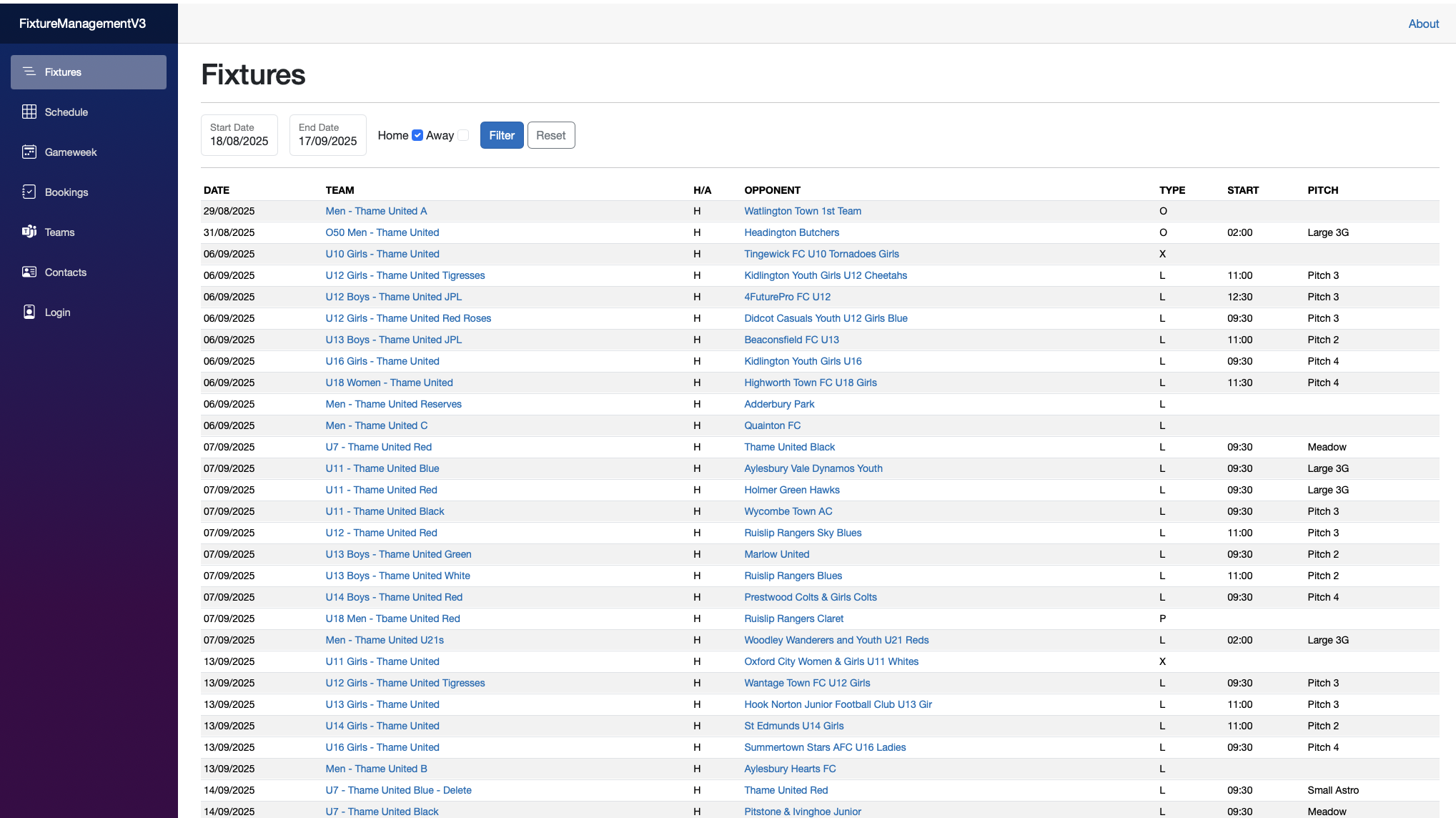Open the About page link

1423,24
